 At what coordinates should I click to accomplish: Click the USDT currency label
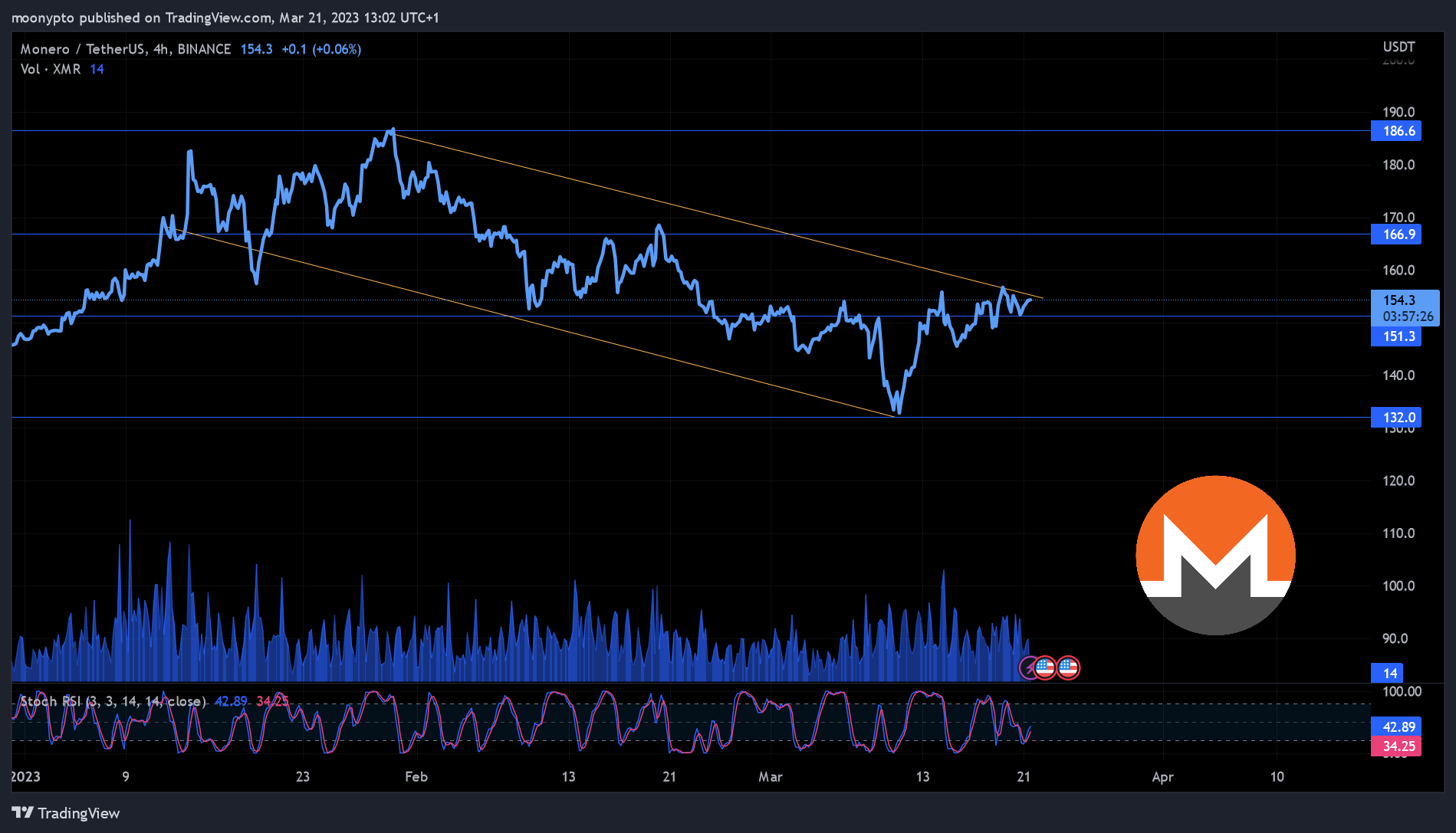[1398, 47]
